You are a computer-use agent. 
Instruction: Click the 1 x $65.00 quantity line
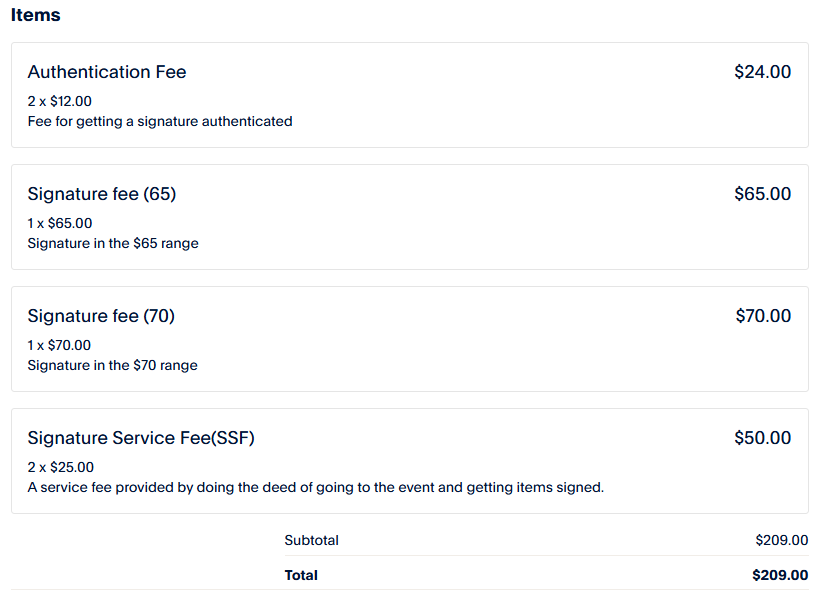[60, 223]
